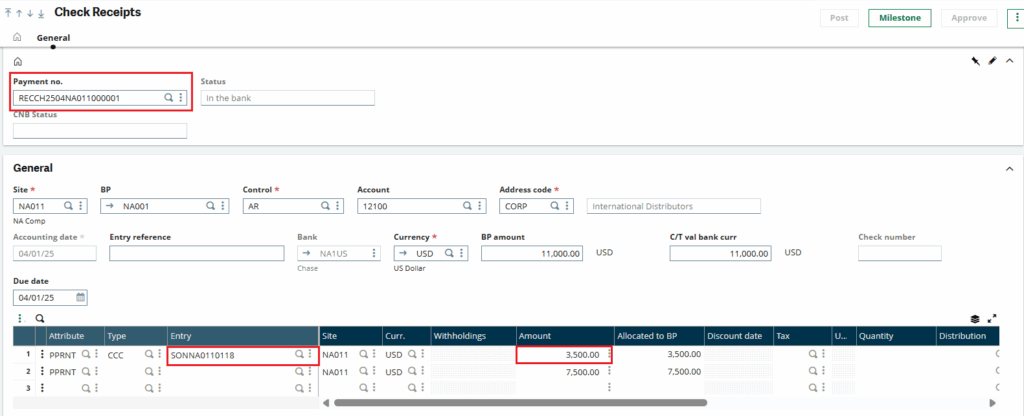Collapse the General section chevron
The height and width of the screenshot is (416, 1024).
coord(1009,168)
